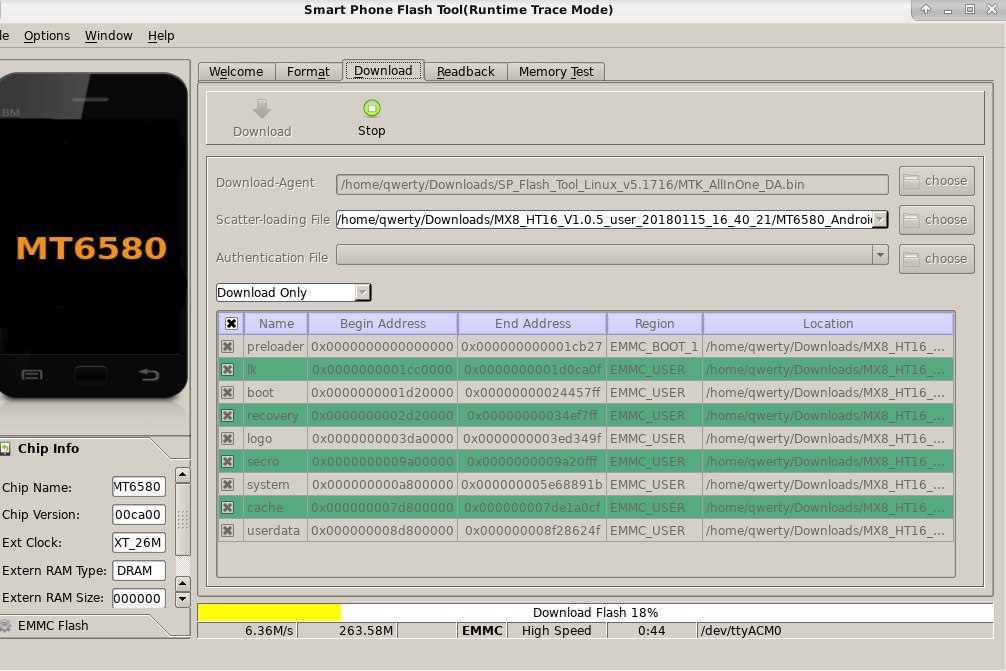Image resolution: width=1006 pixels, height=671 pixels.
Task: Click the Ext Clock XT_26M field
Action: 139,543
